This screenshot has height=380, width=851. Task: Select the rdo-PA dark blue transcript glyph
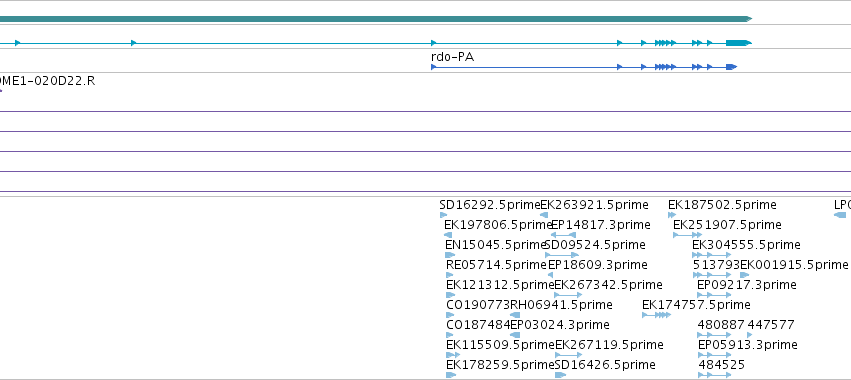[x=584, y=67]
